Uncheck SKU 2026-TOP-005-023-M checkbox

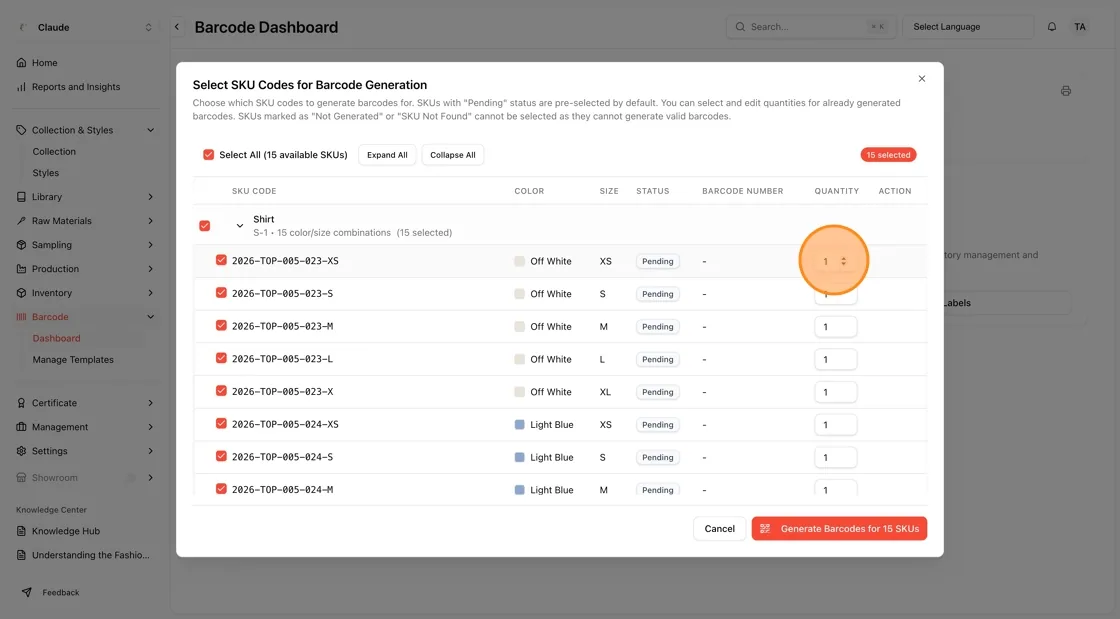tap(221, 326)
